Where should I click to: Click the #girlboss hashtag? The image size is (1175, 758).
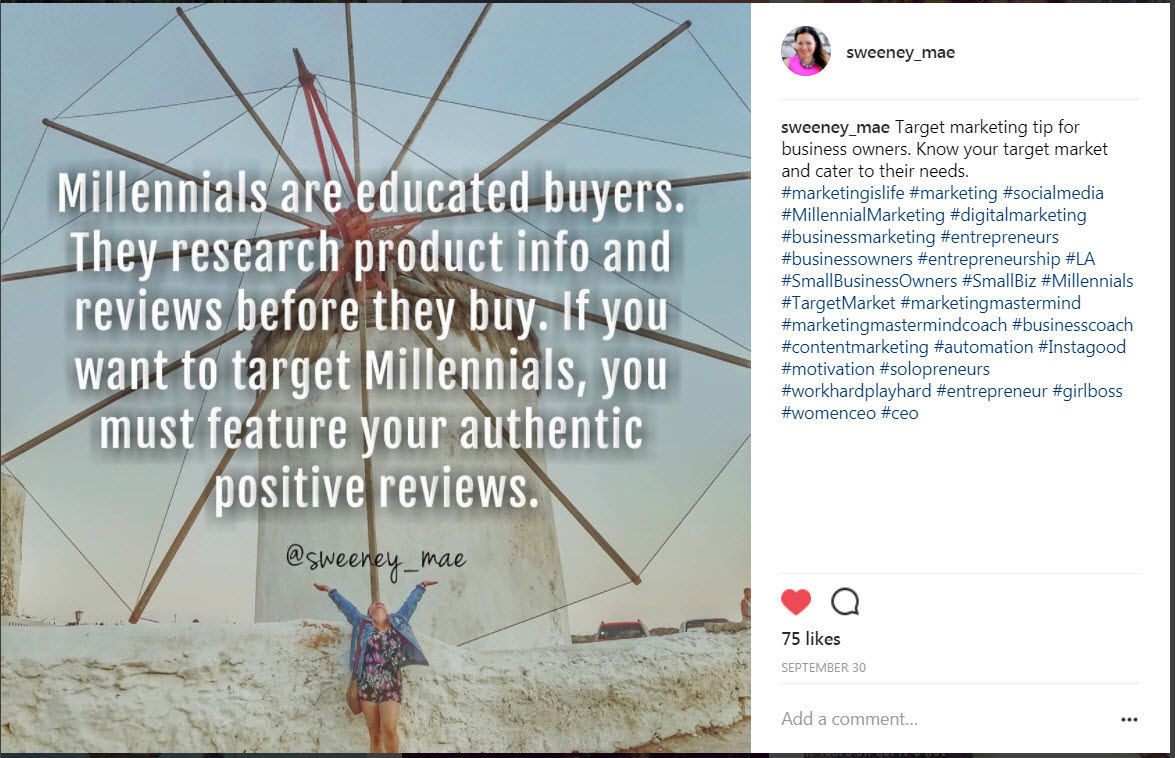coord(1087,391)
